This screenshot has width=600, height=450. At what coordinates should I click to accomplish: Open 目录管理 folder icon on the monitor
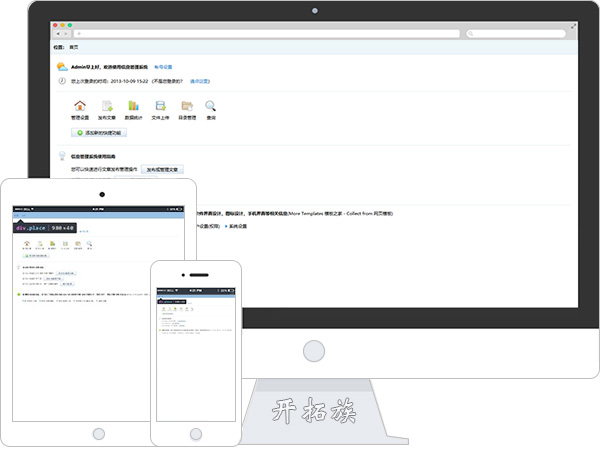(x=187, y=106)
